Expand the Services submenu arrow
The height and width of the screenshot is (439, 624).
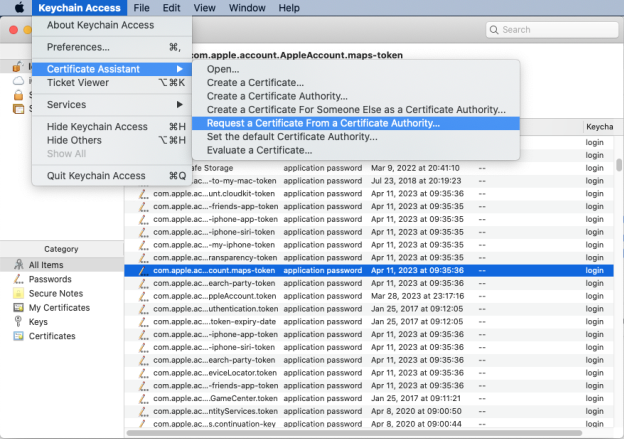180,104
